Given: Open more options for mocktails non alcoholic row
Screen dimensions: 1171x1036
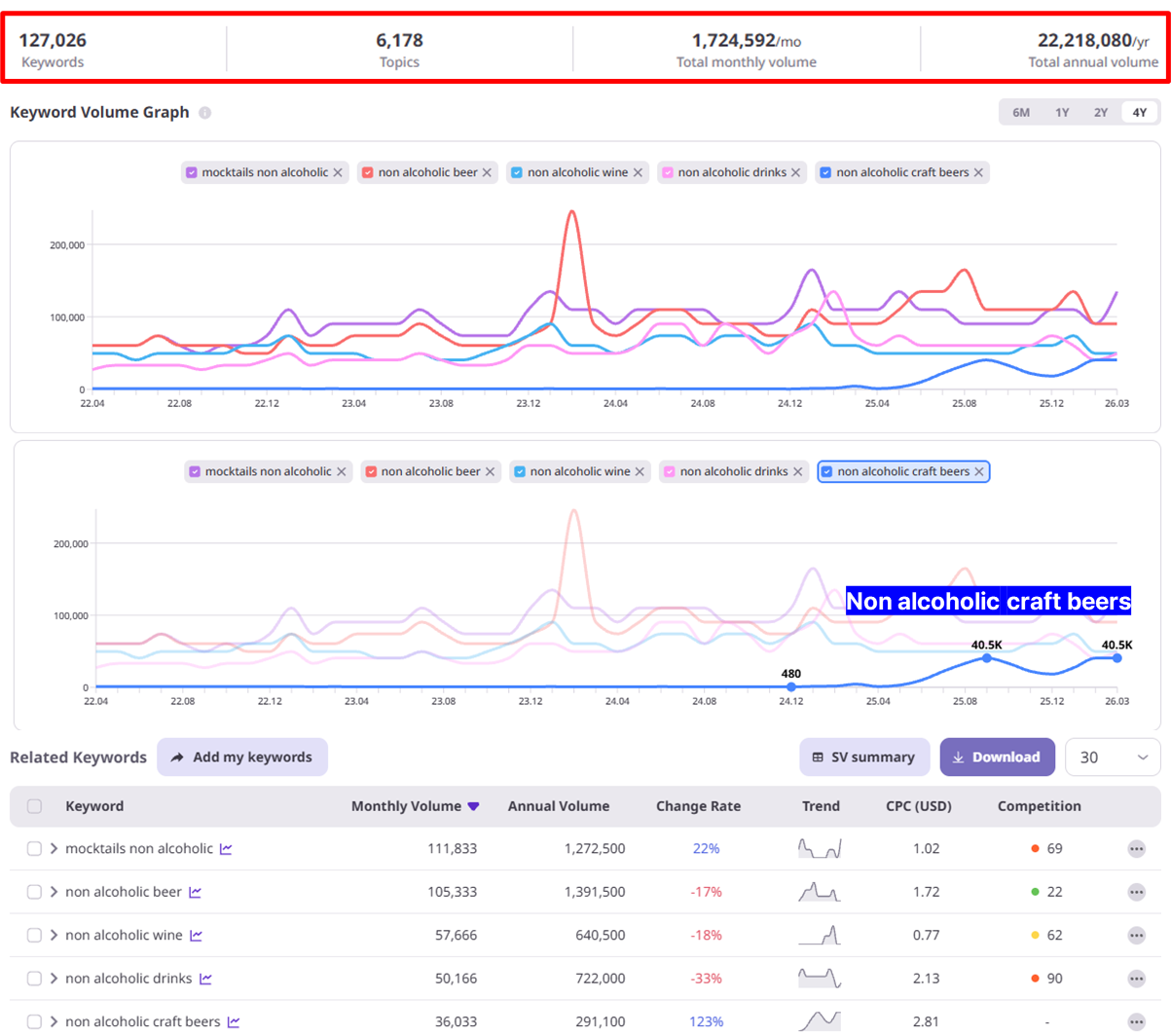Looking at the screenshot, I should [x=1136, y=849].
